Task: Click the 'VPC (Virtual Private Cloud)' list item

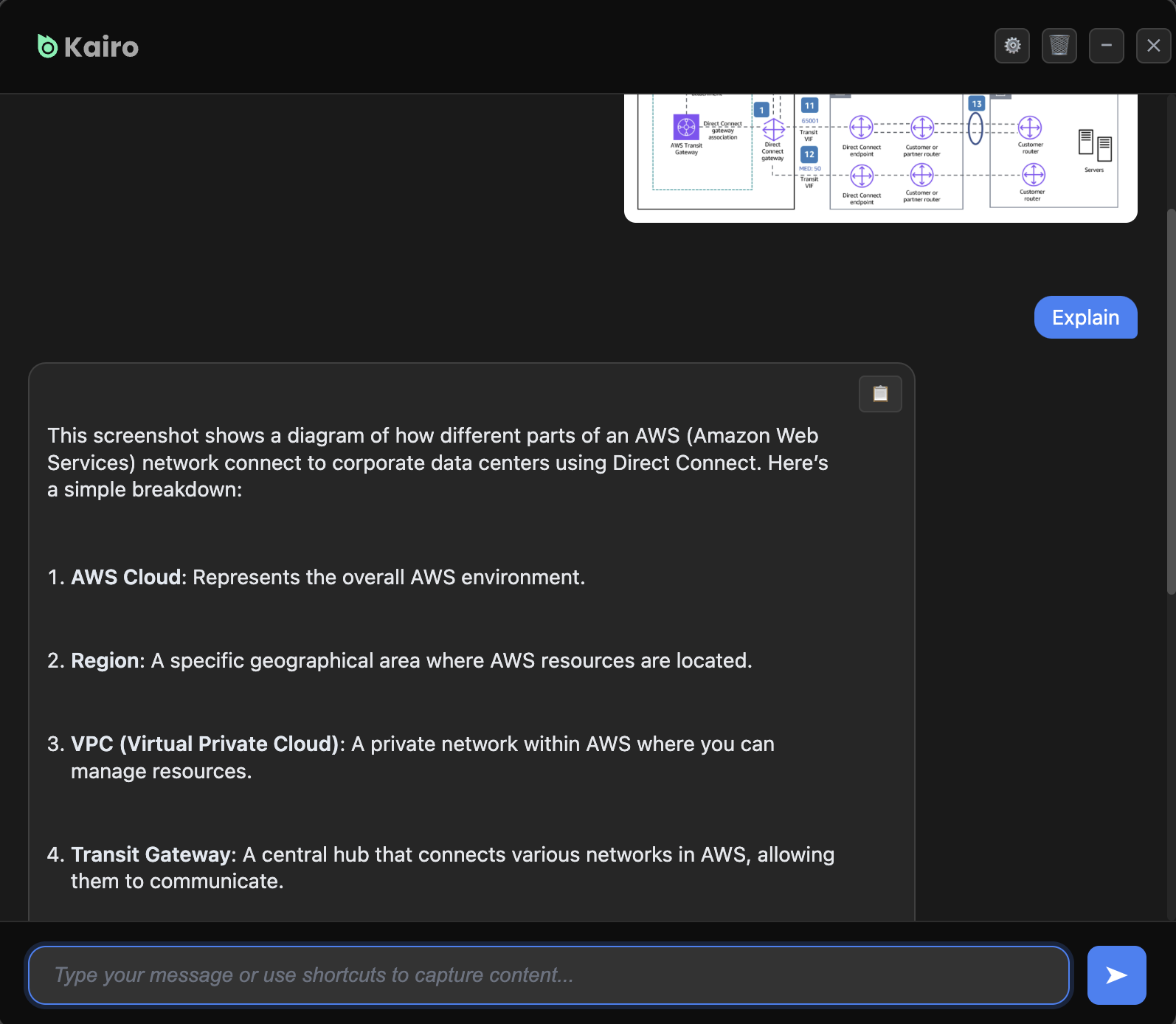Action: (411, 758)
